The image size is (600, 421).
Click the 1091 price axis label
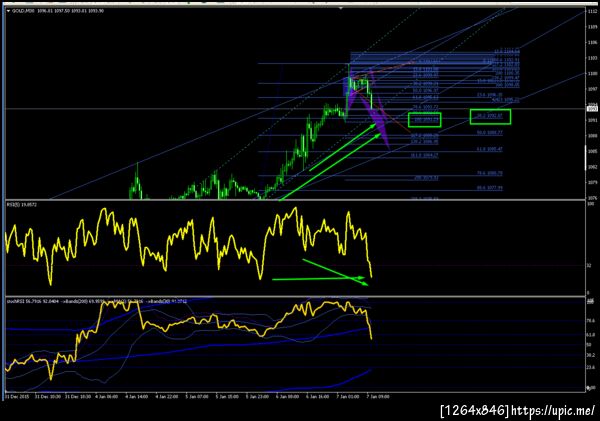click(592, 120)
